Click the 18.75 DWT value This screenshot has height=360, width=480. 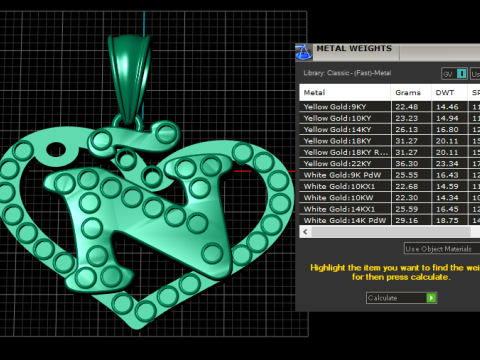[447, 220]
